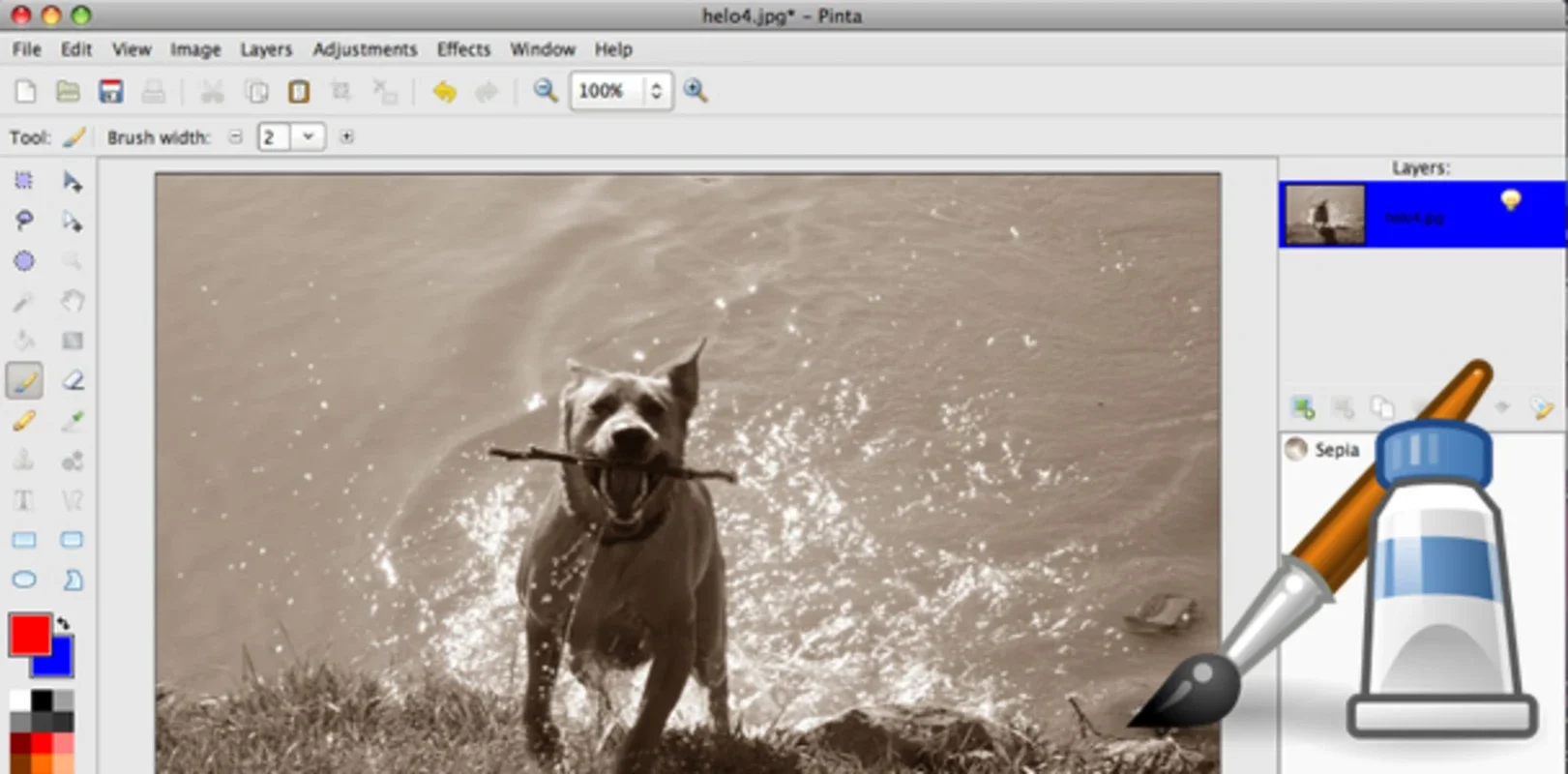Select the Text tool
1568x774 pixels.
point(24,500)
